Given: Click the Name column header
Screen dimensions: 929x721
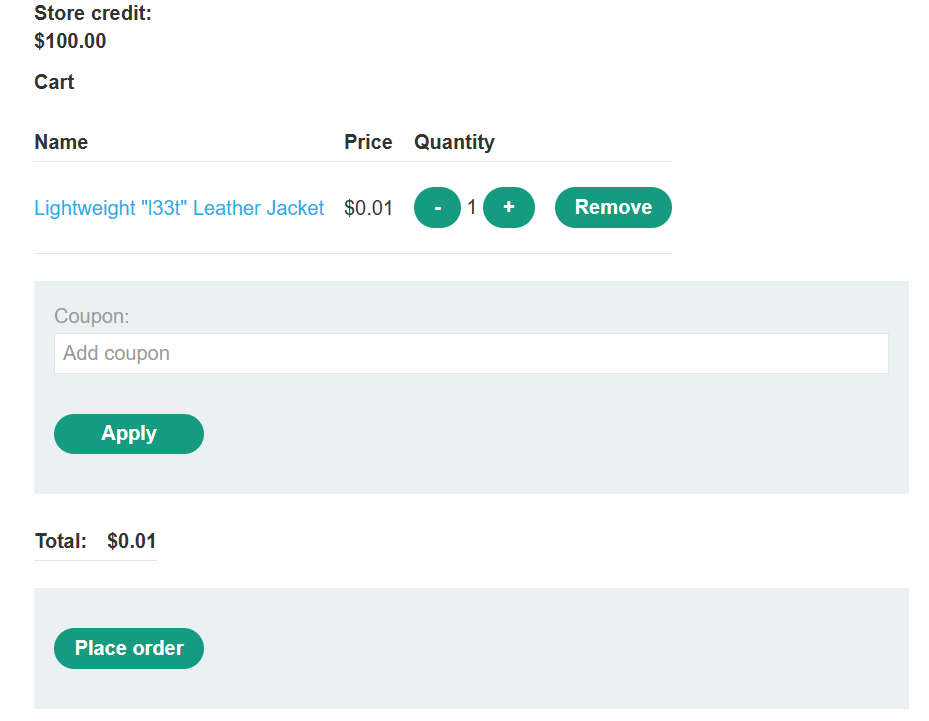Looking at the screenshot, I should 61,142.
